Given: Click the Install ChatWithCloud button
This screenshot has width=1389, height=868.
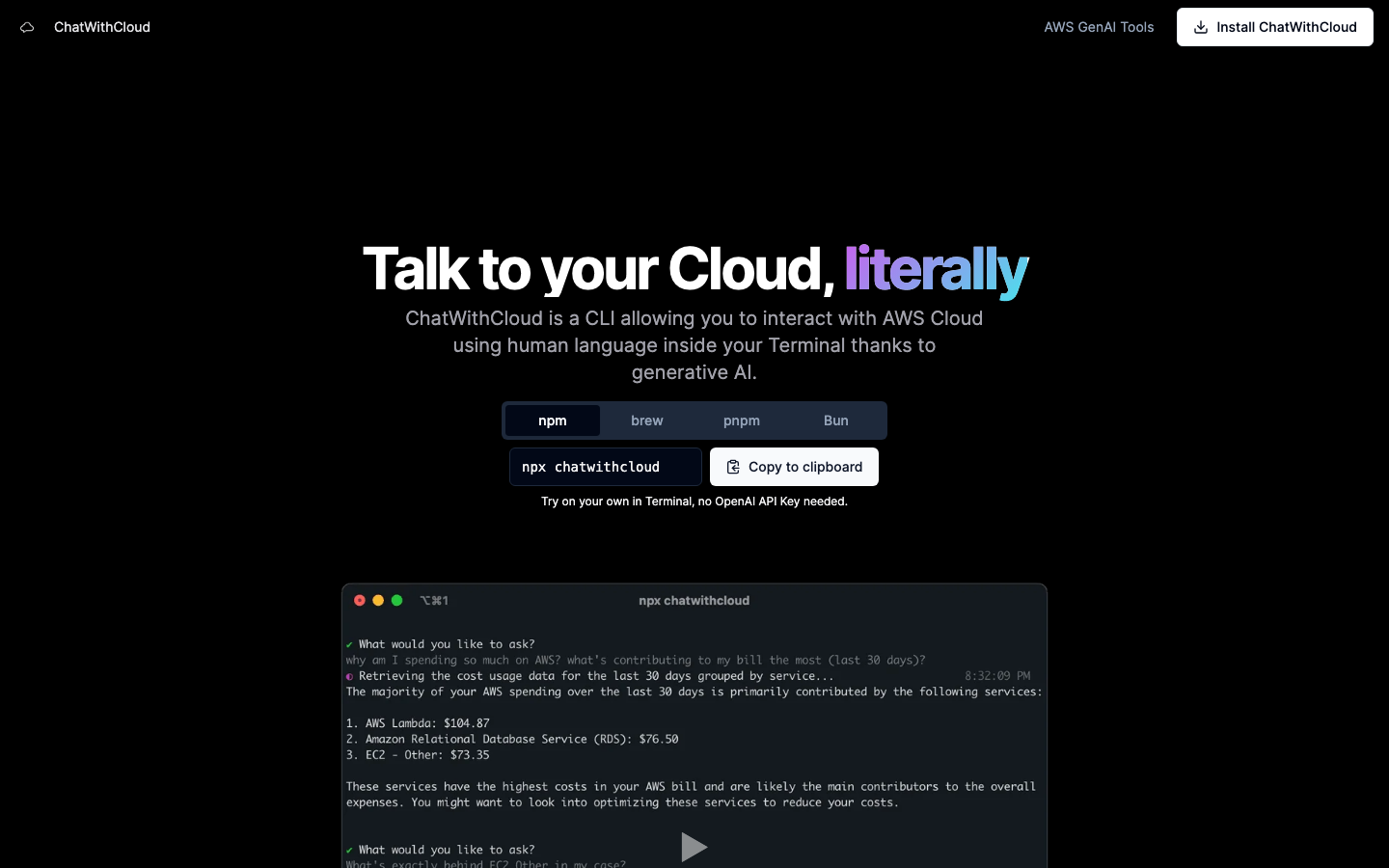Looking at the screenshot, I should (x=1274, y=27).
